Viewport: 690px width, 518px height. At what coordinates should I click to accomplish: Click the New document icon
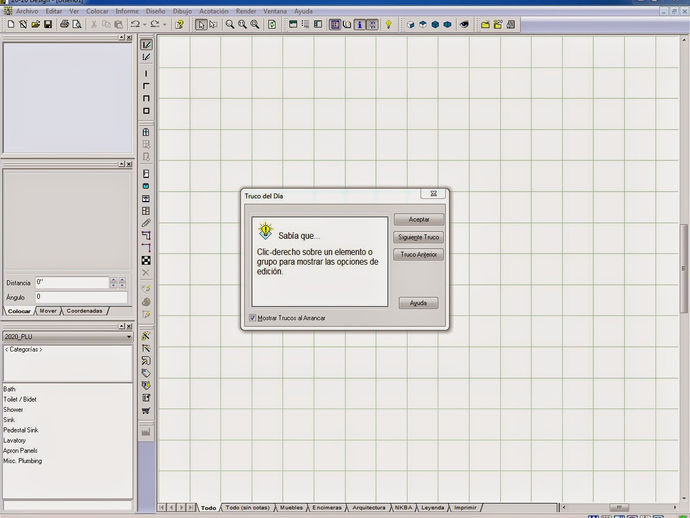point(11,24)
